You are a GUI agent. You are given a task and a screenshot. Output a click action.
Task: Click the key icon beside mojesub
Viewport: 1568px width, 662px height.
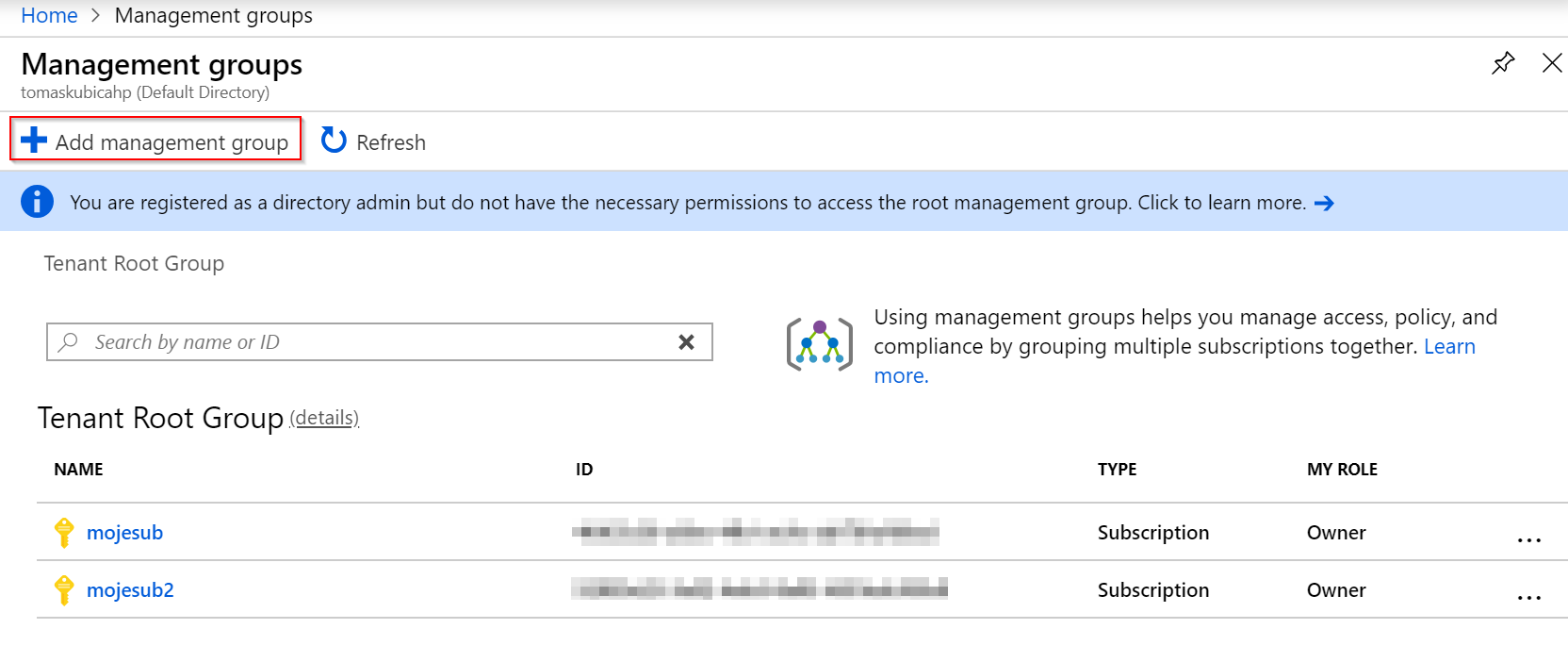63,533
